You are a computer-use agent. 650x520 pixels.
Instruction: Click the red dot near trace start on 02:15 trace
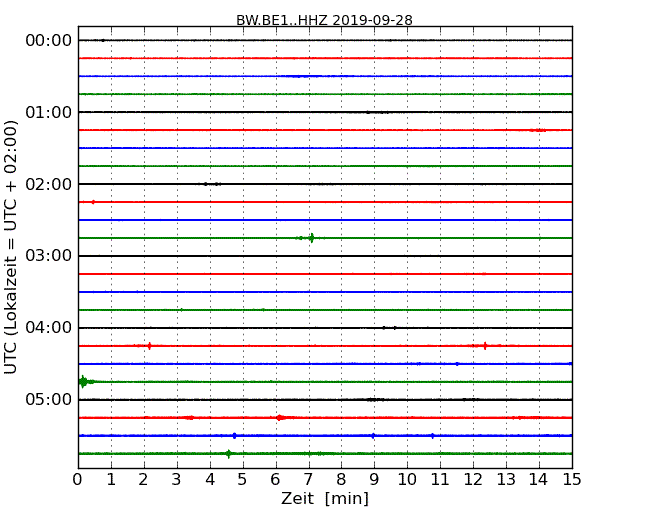pos(93,202)
